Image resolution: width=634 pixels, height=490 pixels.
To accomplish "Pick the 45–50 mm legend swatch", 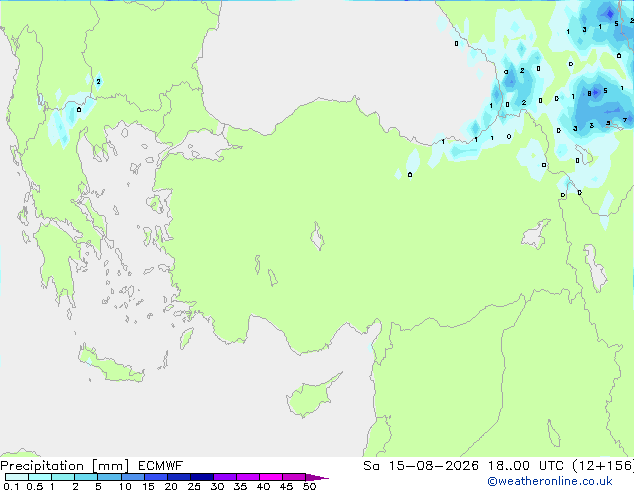I will pos(294,477).
